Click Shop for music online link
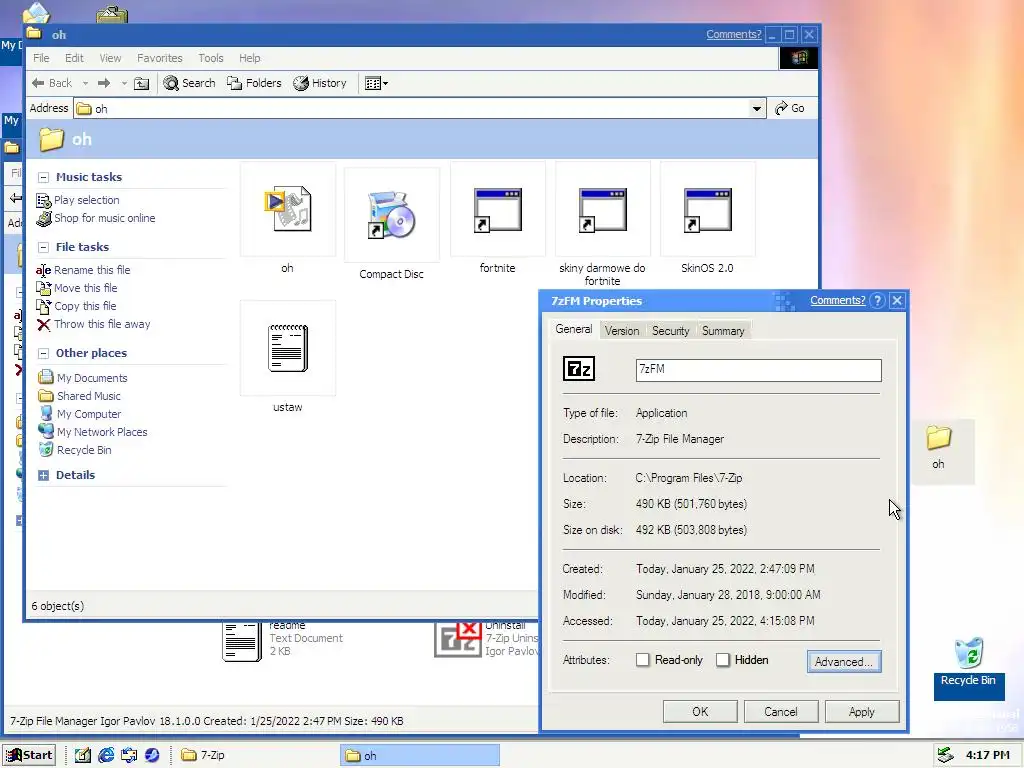The height and width of the screenshot is (768, 1024). [104, 218]
